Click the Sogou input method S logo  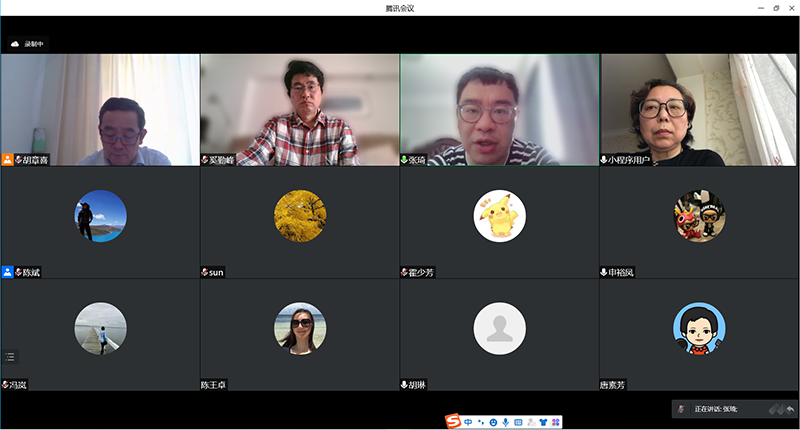coord(453,422)
